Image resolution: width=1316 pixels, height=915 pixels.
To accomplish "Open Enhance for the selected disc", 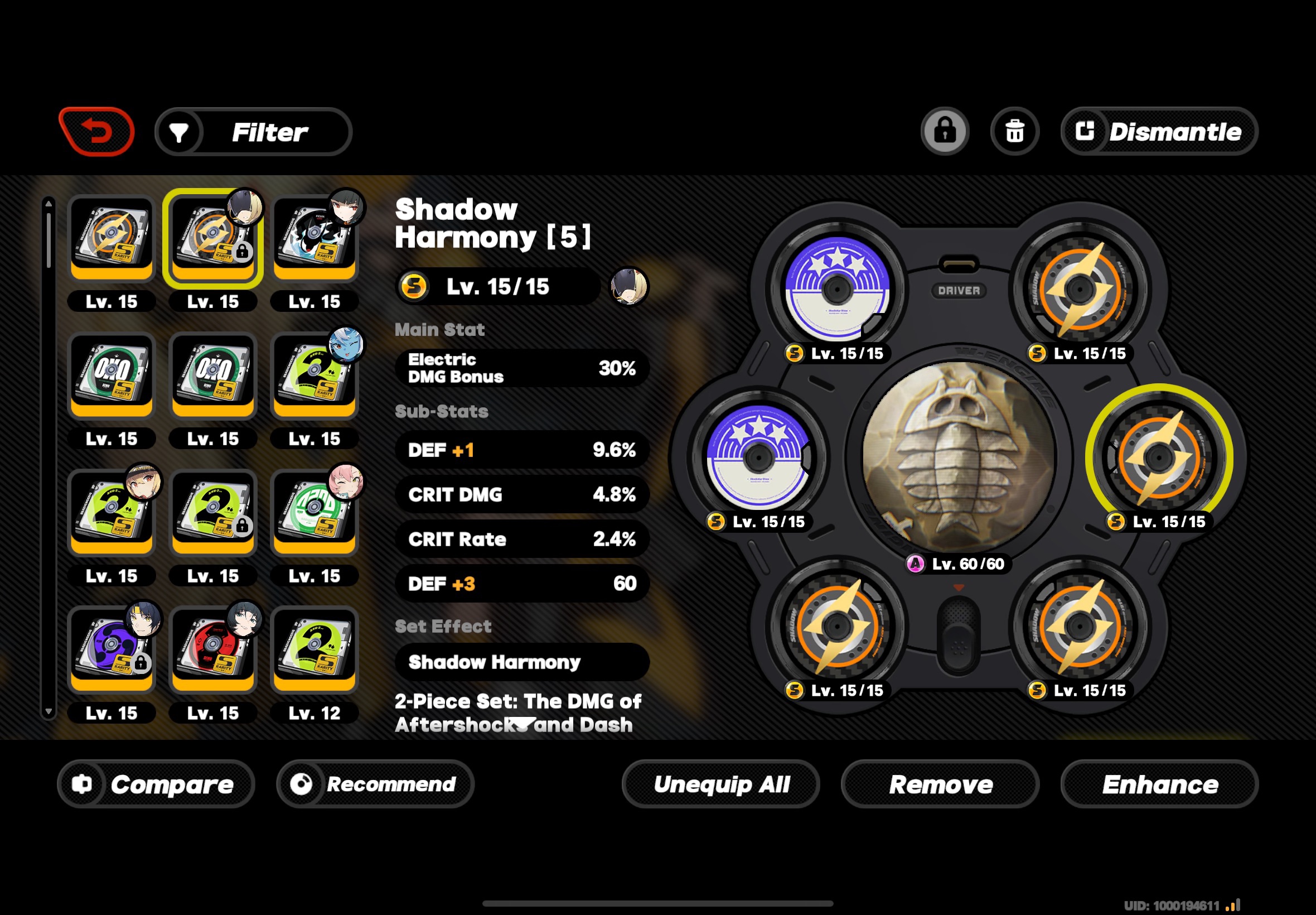I will point(1160,784).
